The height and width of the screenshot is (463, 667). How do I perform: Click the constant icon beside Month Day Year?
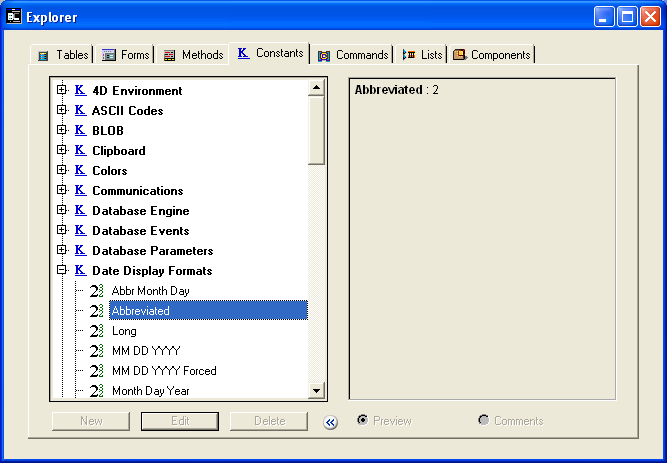[x=97, y=391]
